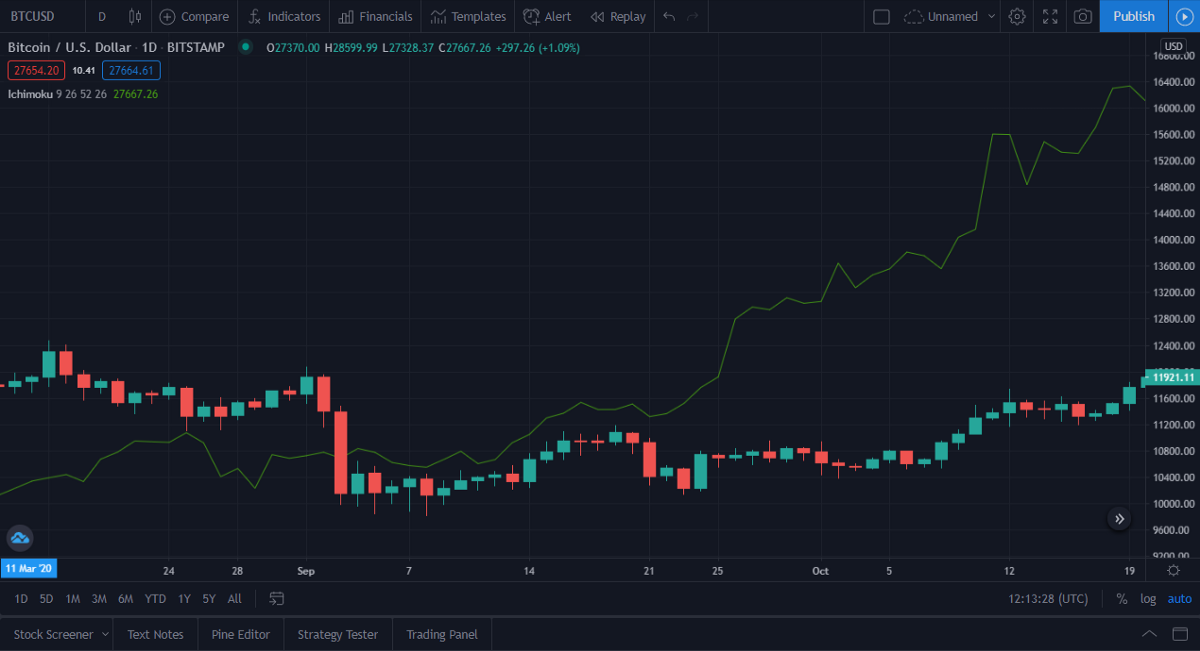Open the go-to-date calendar icon
Viewport: 1200px width, 651px height.
point(277,598)
